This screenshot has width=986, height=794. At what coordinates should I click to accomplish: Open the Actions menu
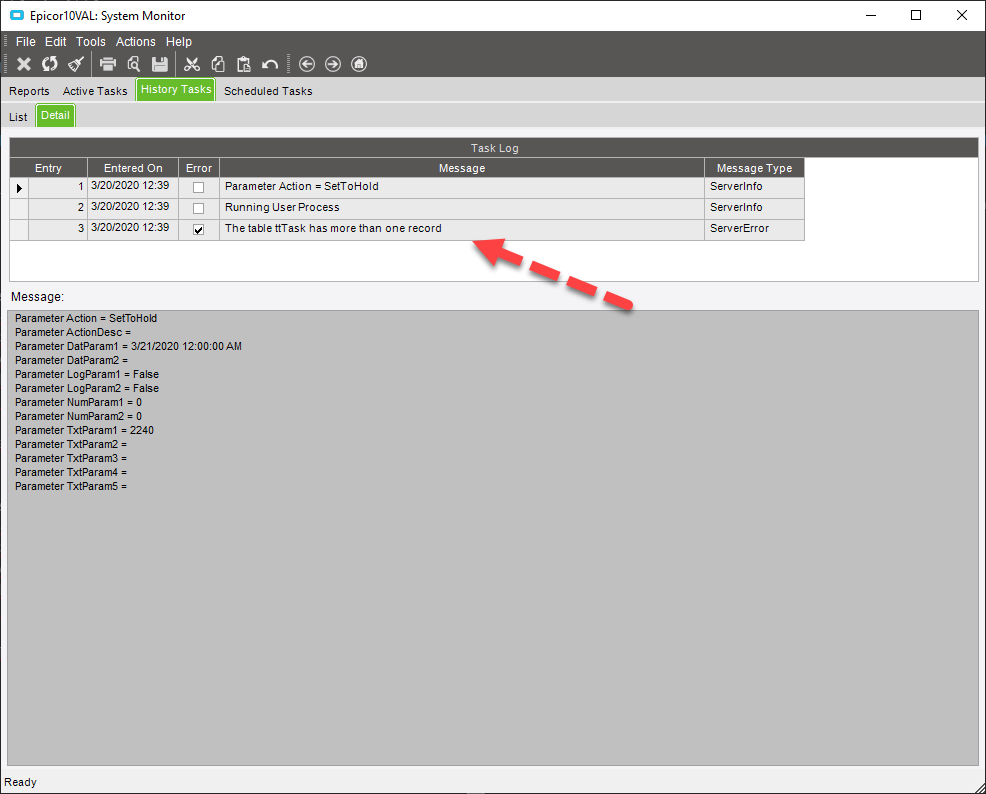pos(135,41)
